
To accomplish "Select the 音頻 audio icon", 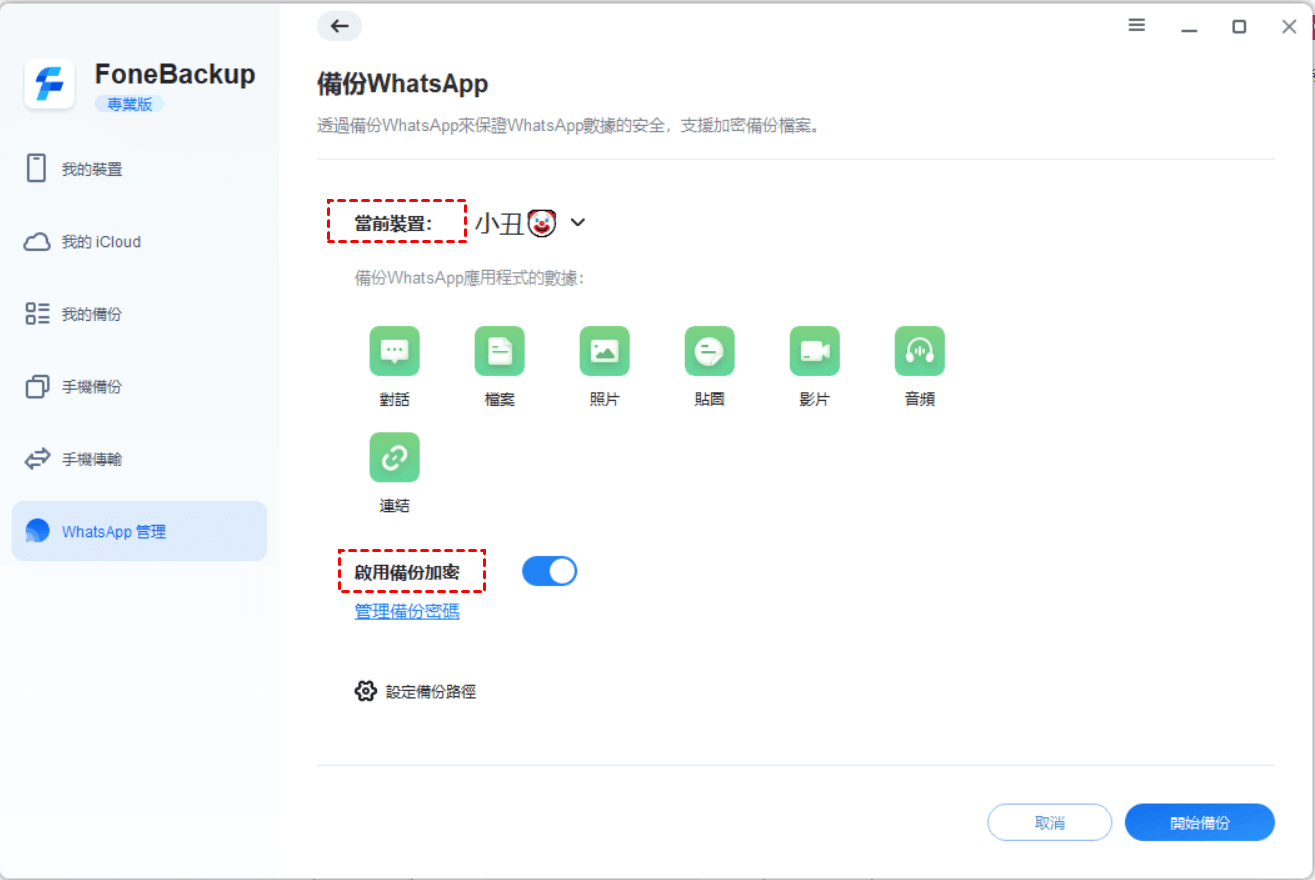I will 920,351.
